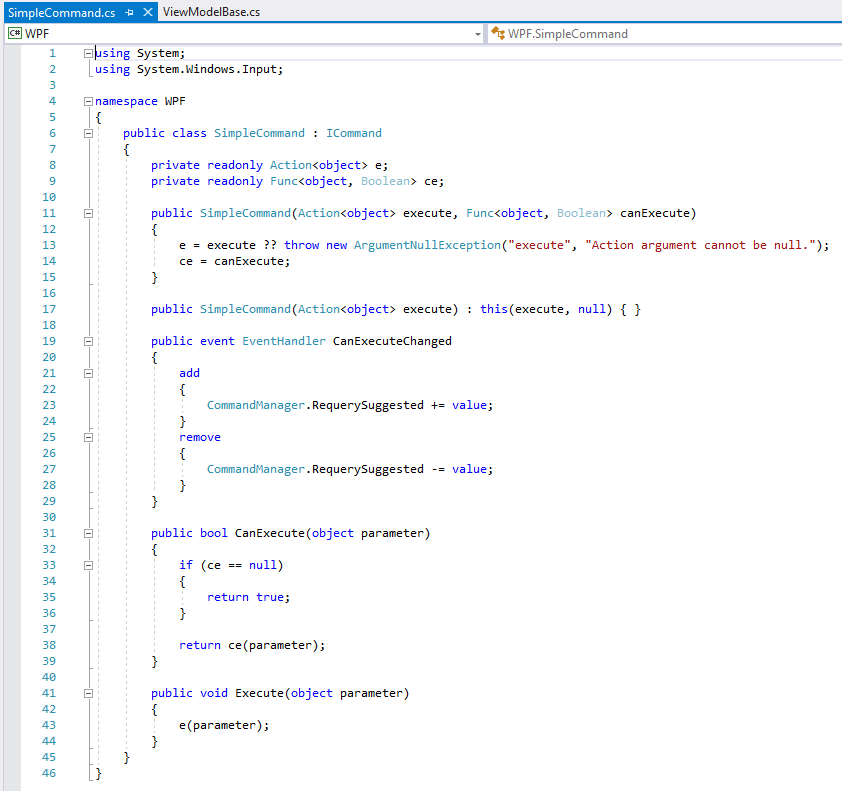Open the WPF.SimpleCommand type navigation dropdown

point(665,34)
